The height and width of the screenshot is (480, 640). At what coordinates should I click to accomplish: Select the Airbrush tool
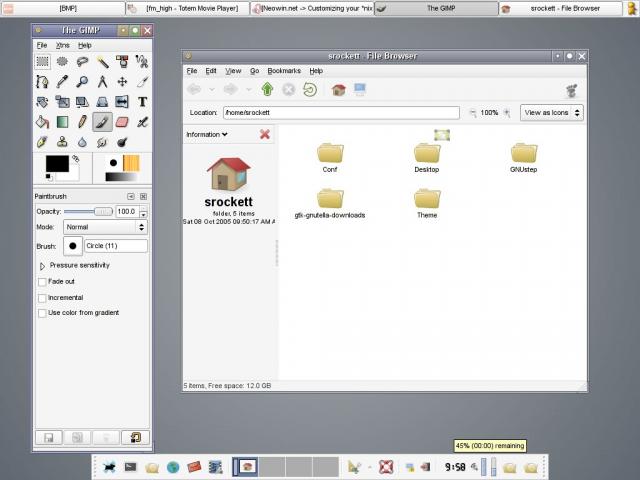tap(142, 122)
